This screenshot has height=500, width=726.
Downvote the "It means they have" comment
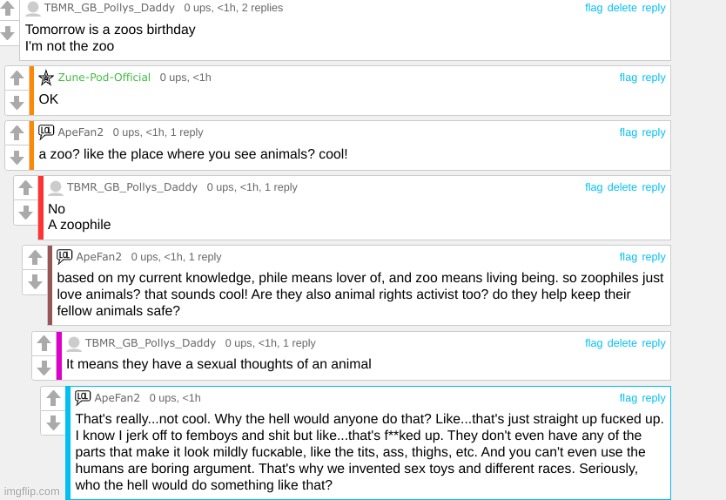[43, 368]
